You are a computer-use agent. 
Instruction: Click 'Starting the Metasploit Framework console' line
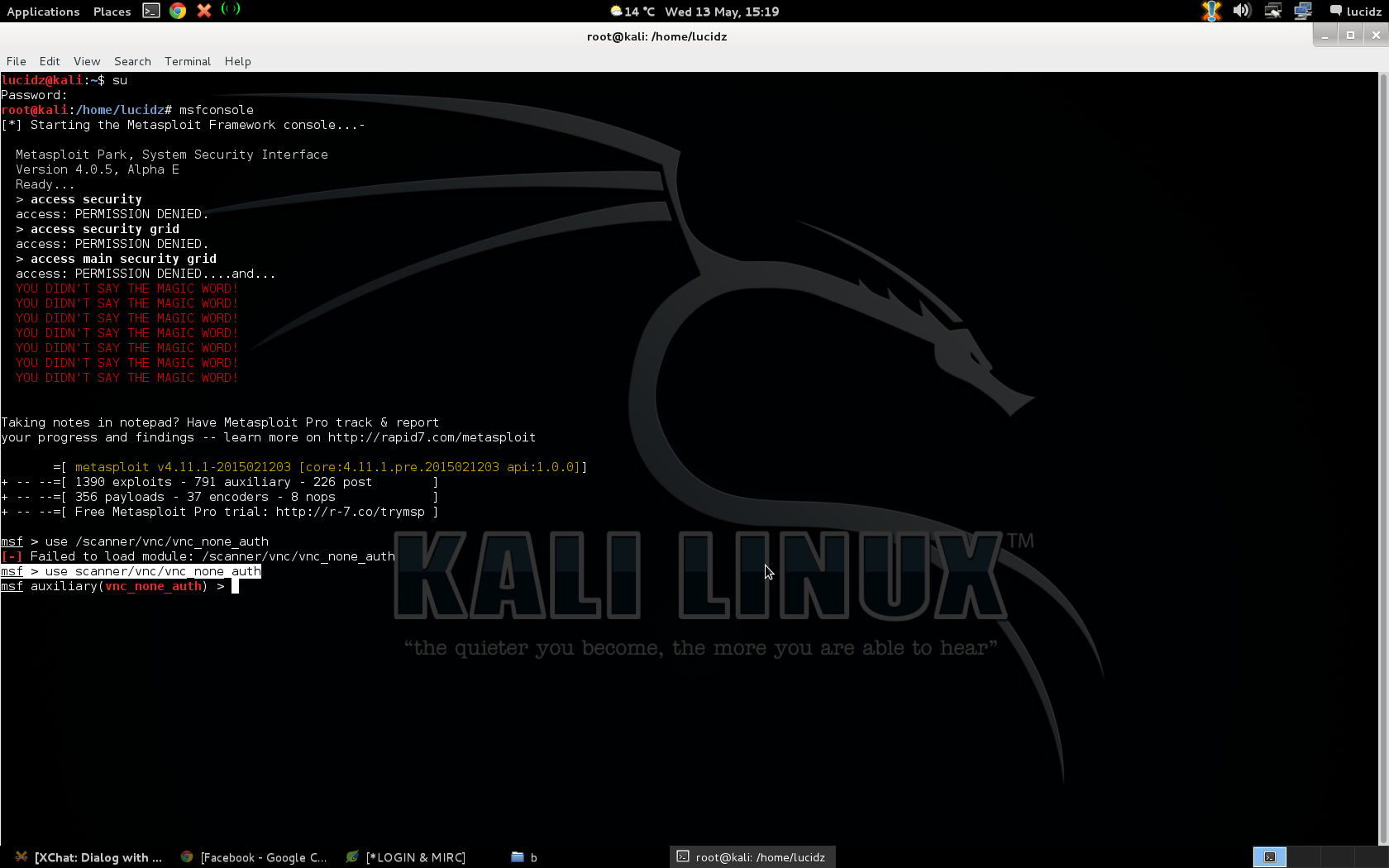pos(183,125)
